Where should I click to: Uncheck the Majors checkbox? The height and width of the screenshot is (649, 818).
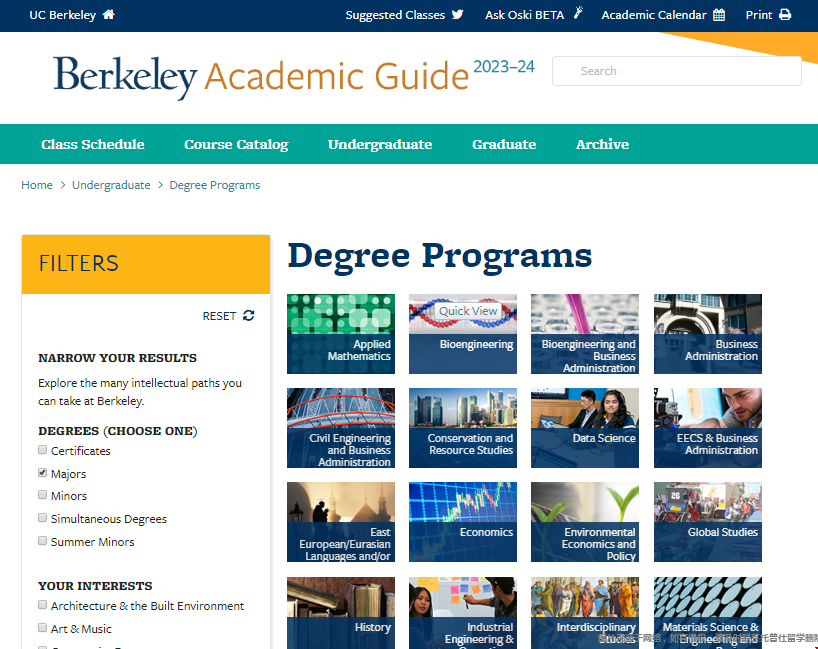(43, 473)
